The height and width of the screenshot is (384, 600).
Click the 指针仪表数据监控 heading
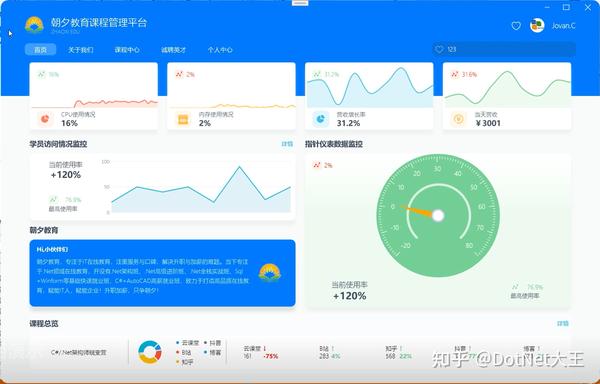point(334,144)
